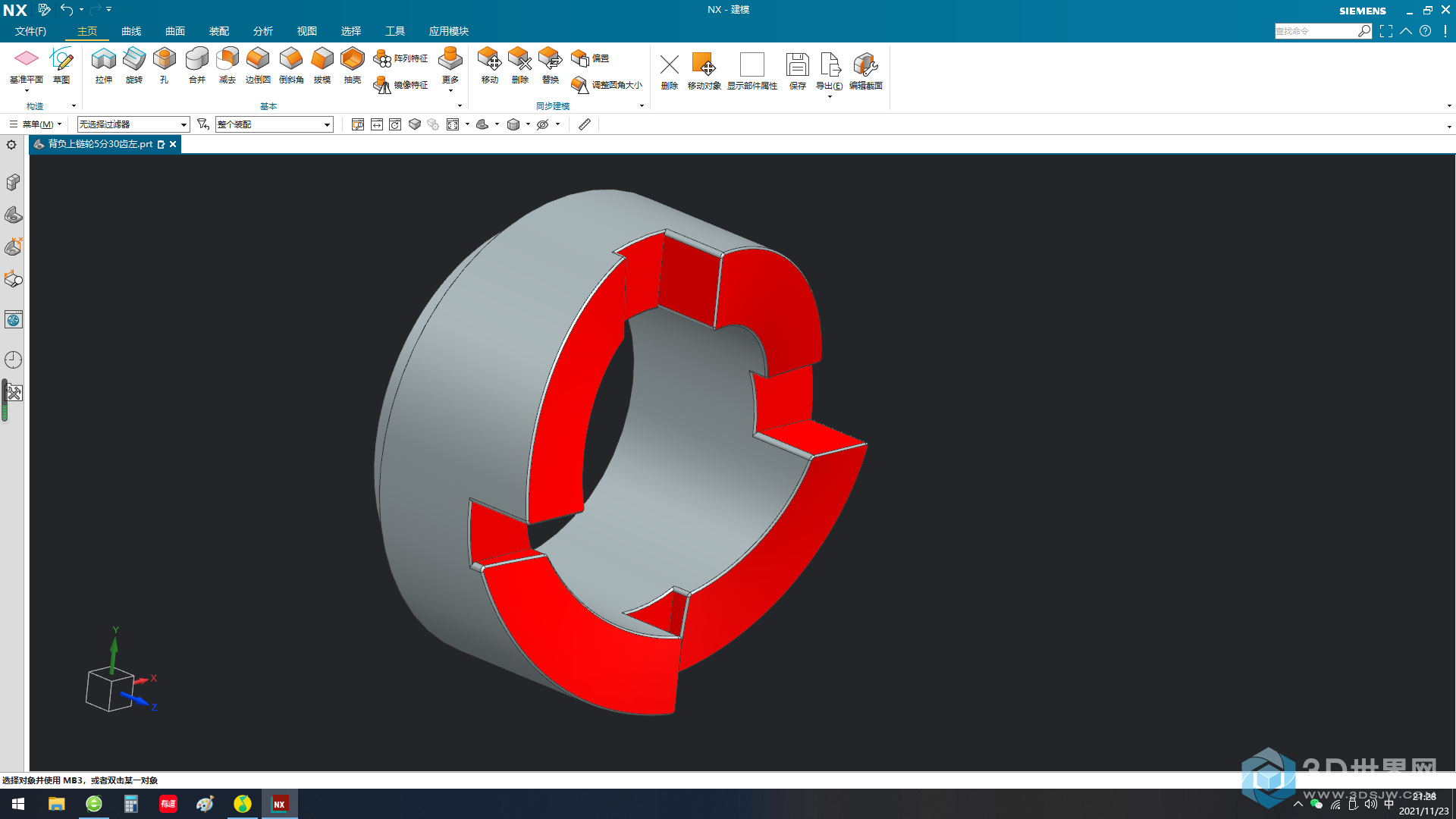Viewport: 1456px width, 819px height.
Task: Switch to the 应用模块 ribbon tab
Action: click(449, 31)
